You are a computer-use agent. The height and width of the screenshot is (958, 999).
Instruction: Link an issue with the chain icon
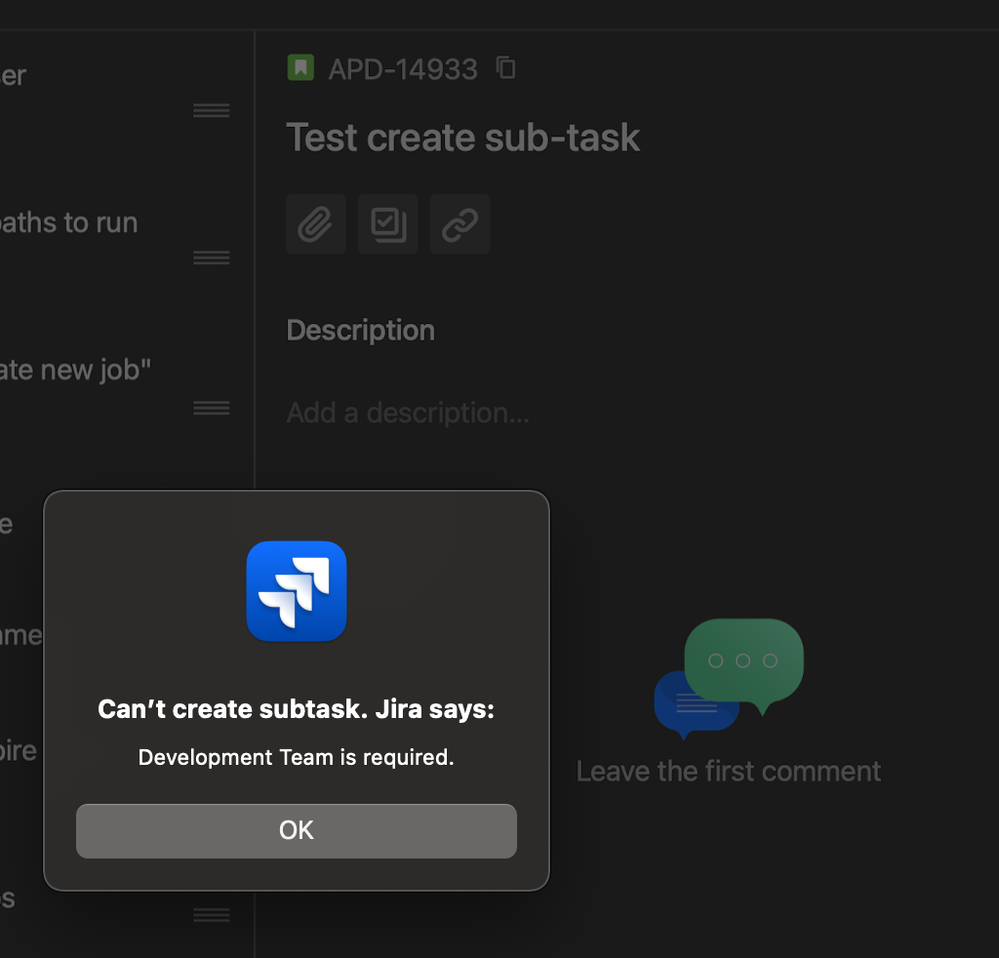point(460,224)
